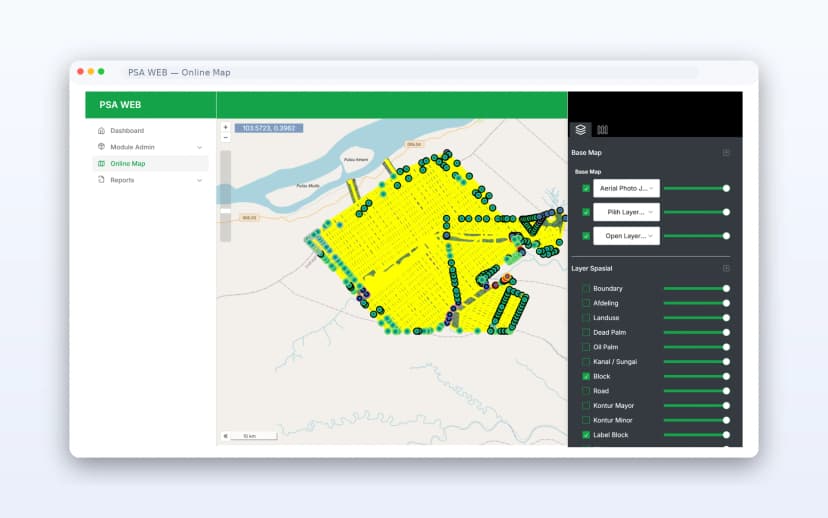Open the Pilih Layer dropdown
This screenshot has height=518, width=828.
[x=626, y=212]
